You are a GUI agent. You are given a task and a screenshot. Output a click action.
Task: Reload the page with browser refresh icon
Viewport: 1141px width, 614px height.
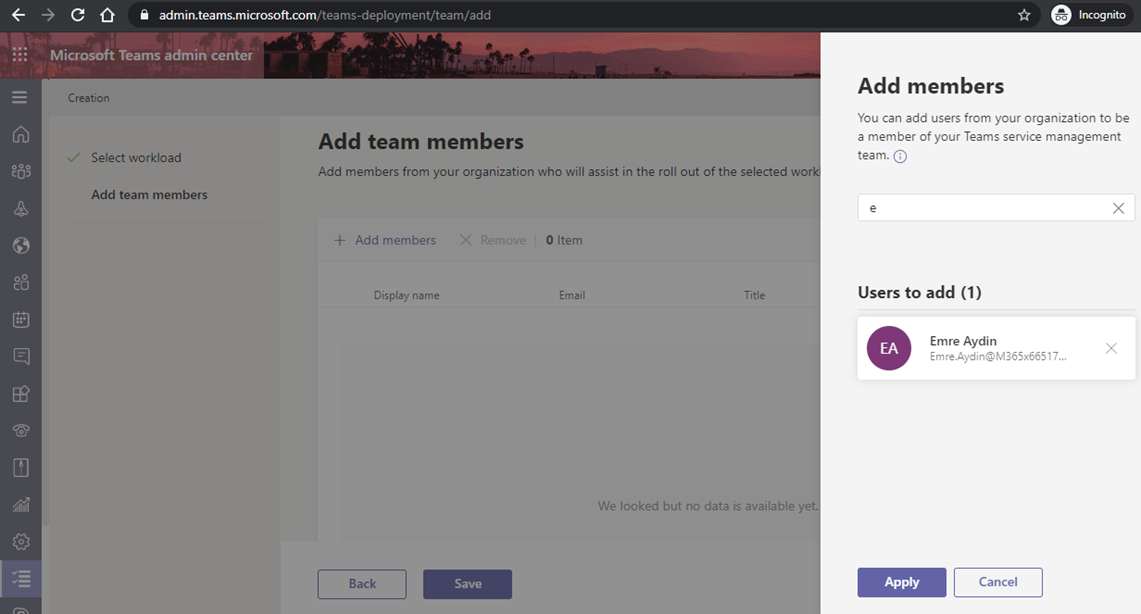(78, 15)
